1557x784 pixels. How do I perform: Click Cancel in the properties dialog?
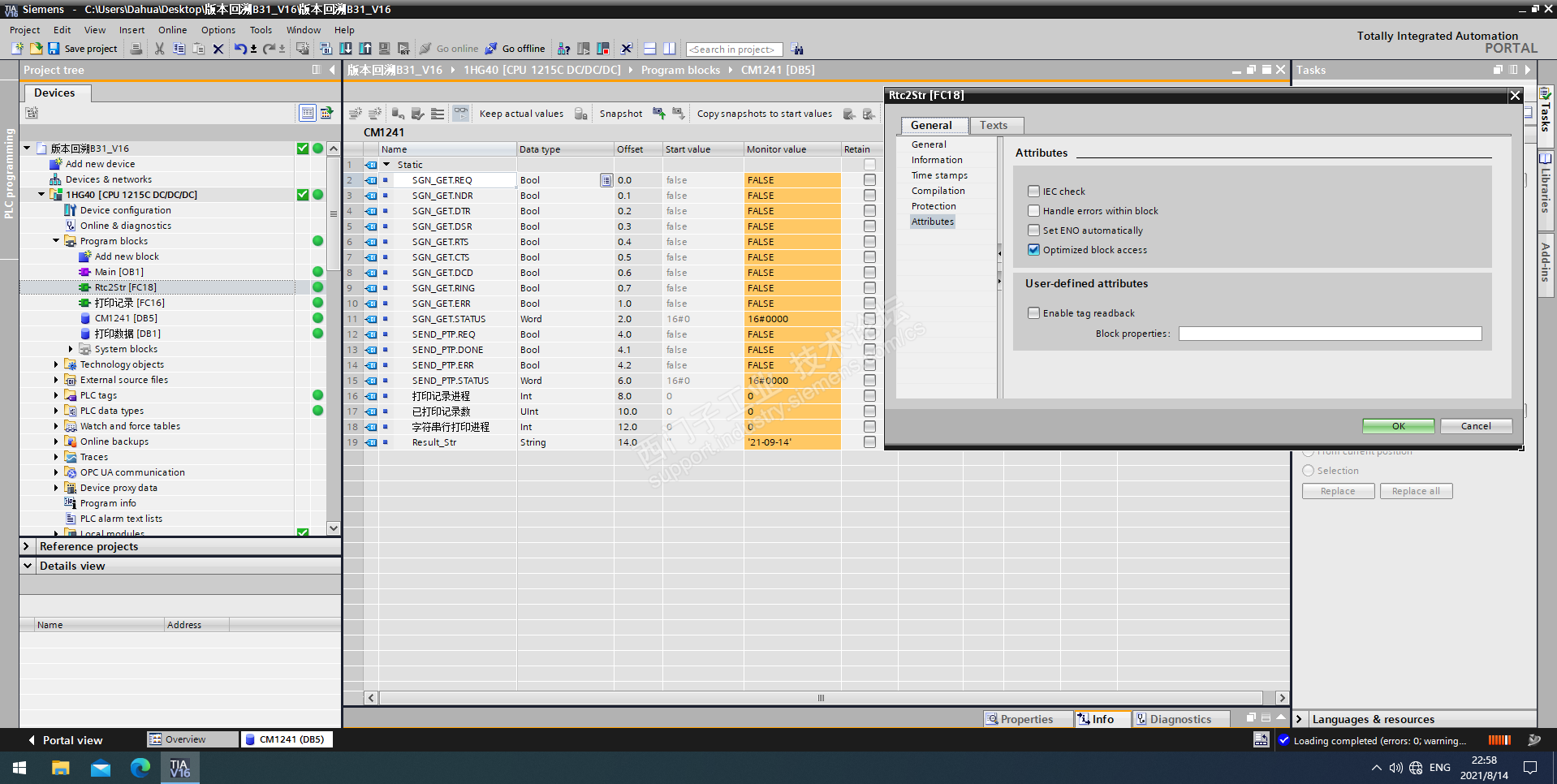coord(1475,426)
